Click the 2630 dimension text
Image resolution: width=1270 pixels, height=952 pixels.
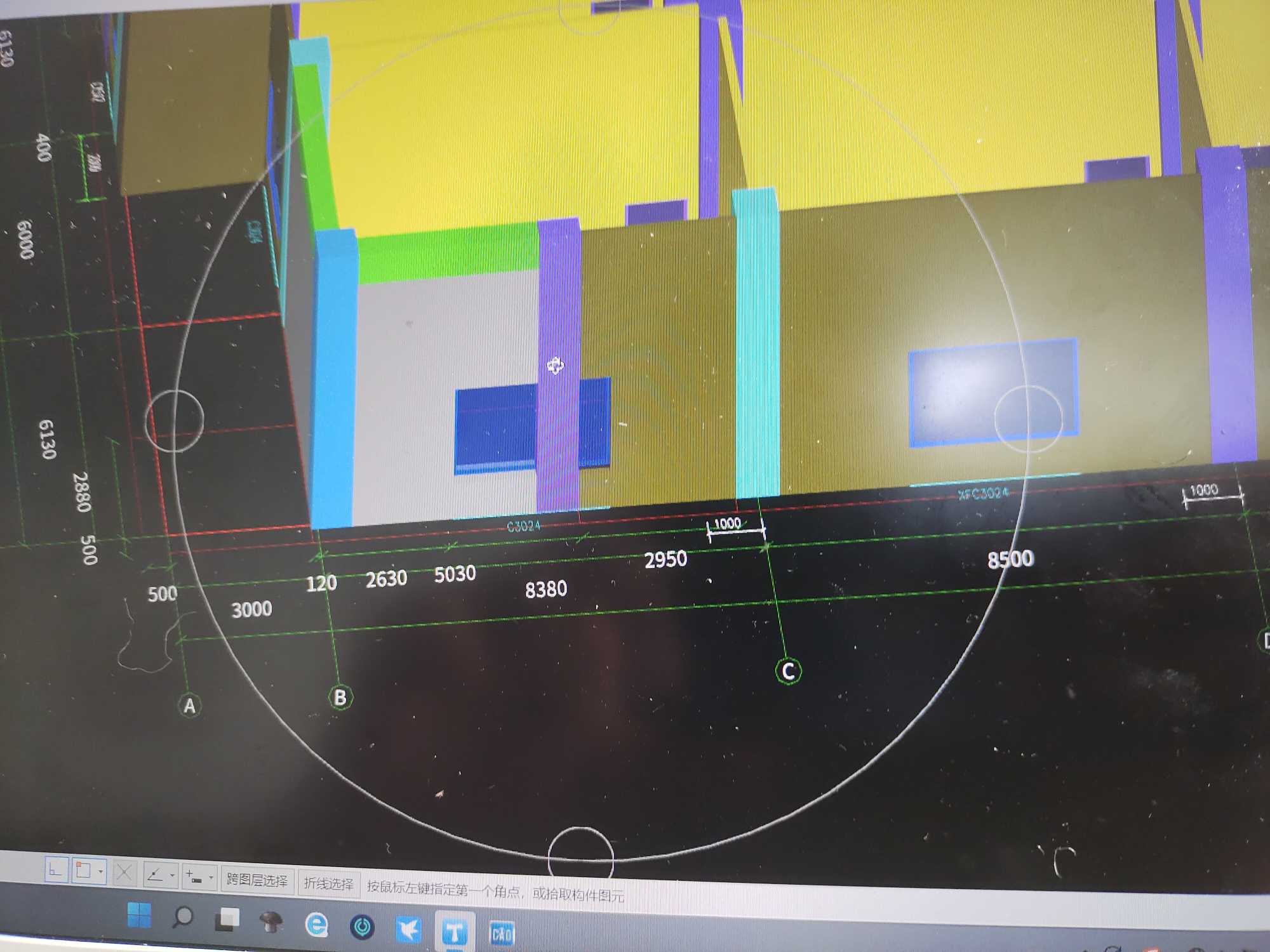coord(386,579)
